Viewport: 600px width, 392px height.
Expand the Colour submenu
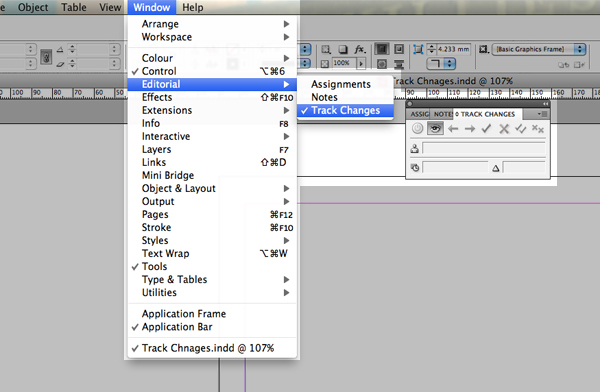(212, 58)
